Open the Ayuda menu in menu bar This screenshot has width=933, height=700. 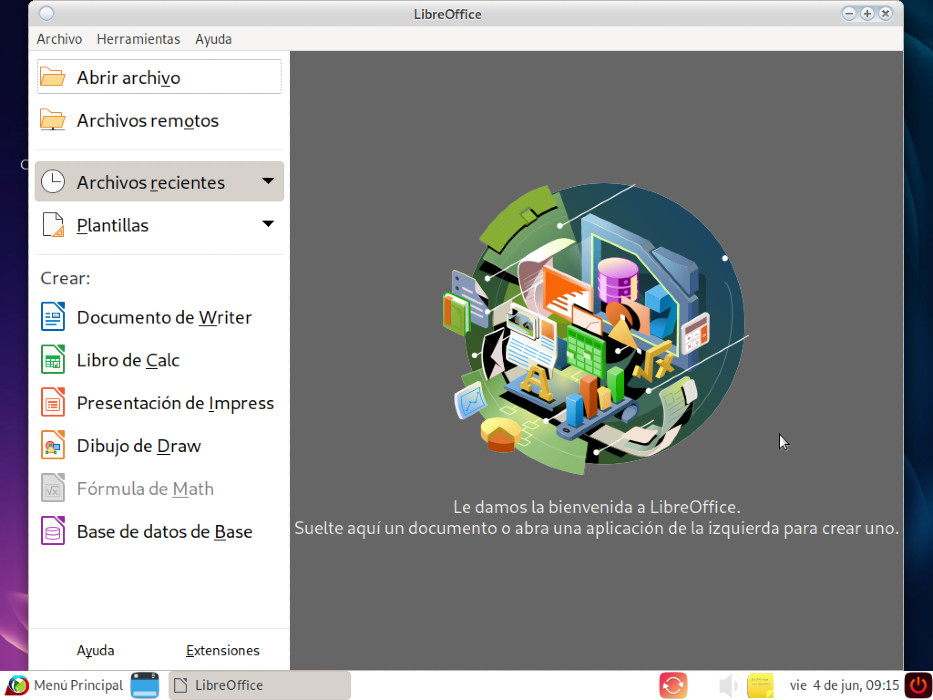(x=213, y=39)
